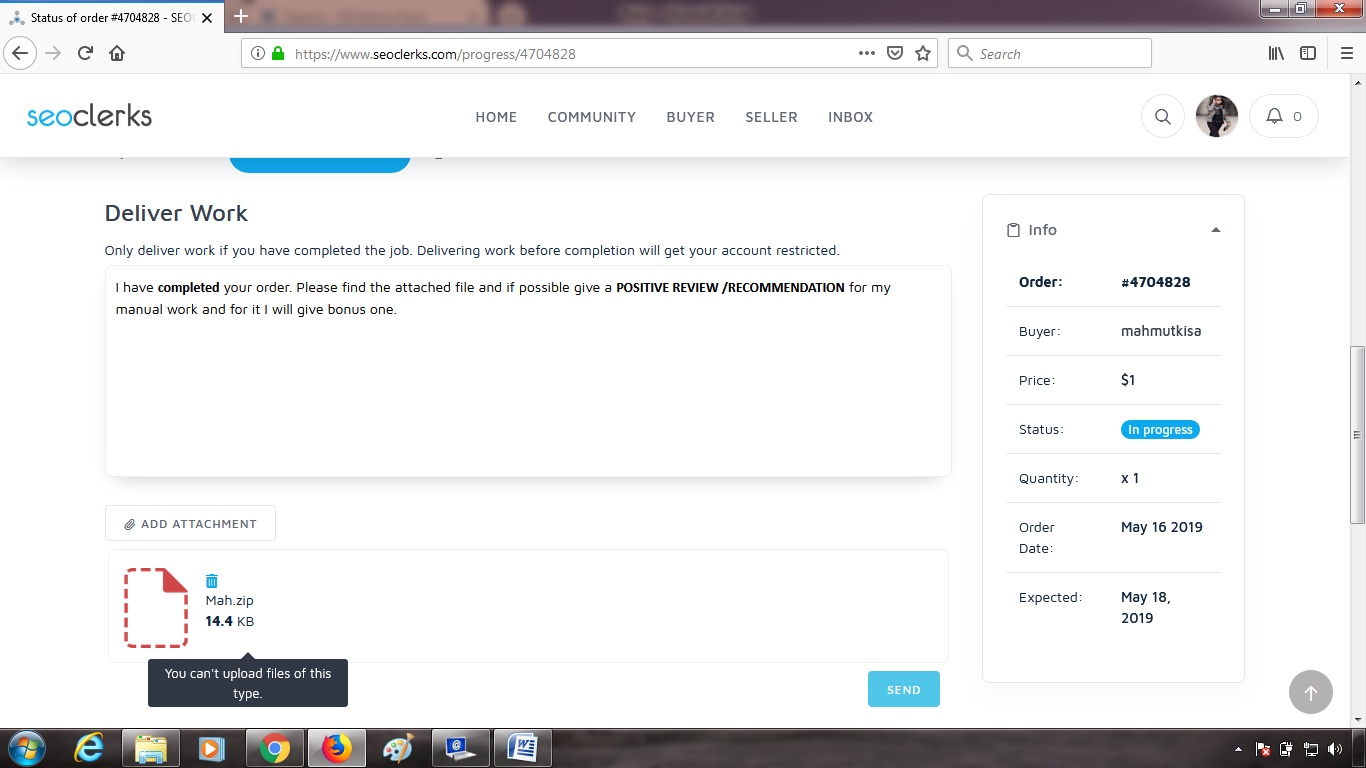Send the delivery message
The height and width of the screenshot is (768, 1366).
[x=904, y=689]
